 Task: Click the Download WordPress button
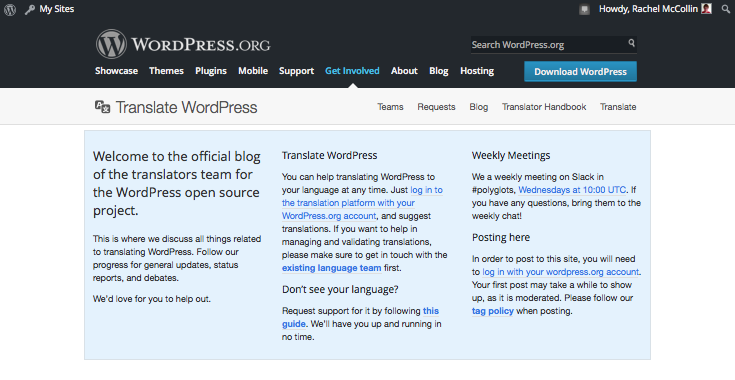(580, 72)
